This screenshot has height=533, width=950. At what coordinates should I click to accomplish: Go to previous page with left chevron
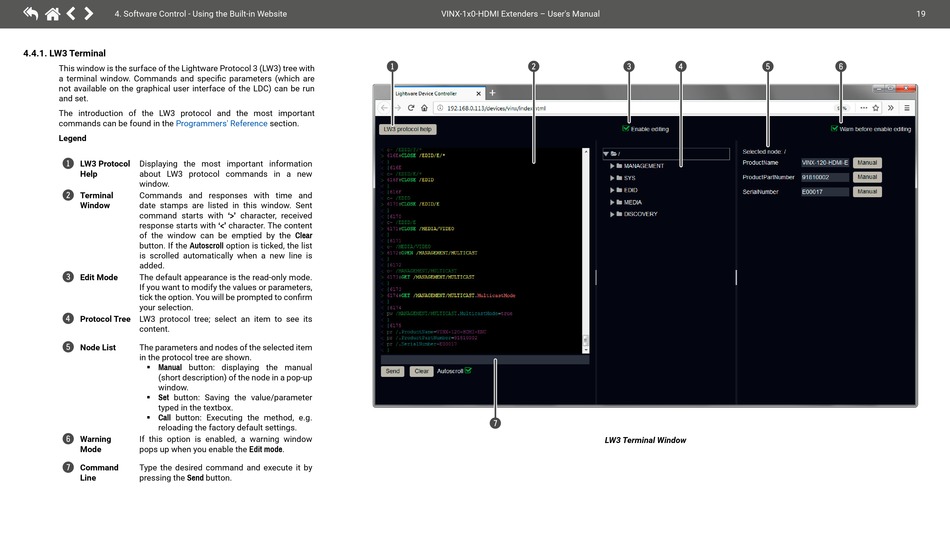(71, 13)
